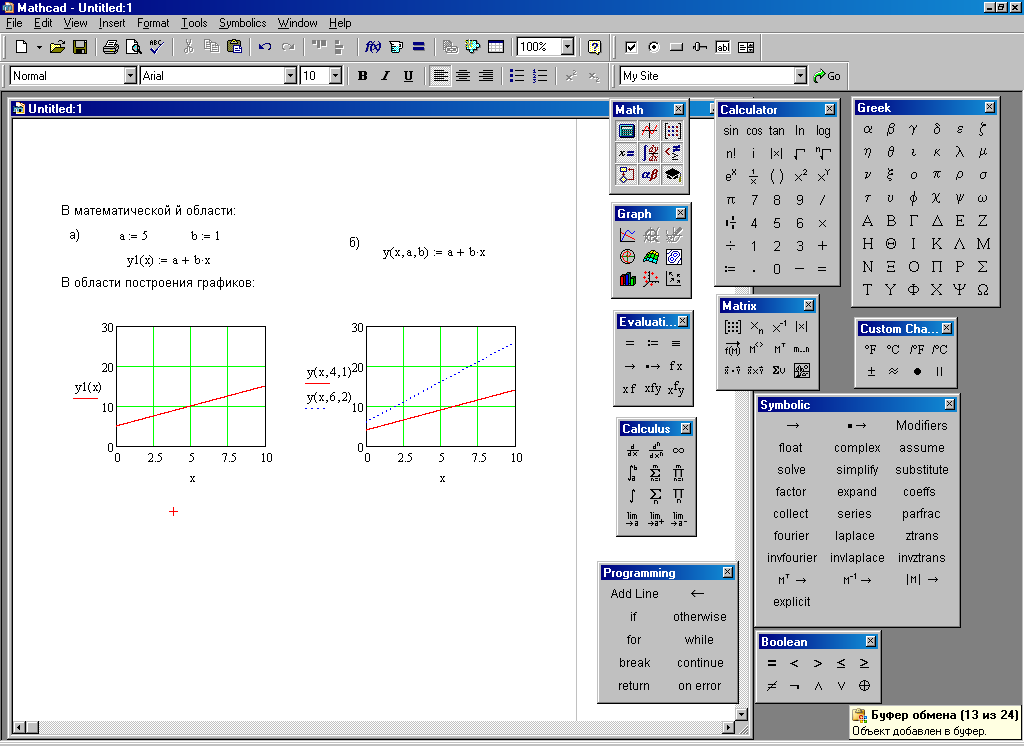Click the Go button
The width and height of the screenshot is (1024, 746).
pyautogui.click(x=827, y=76)
